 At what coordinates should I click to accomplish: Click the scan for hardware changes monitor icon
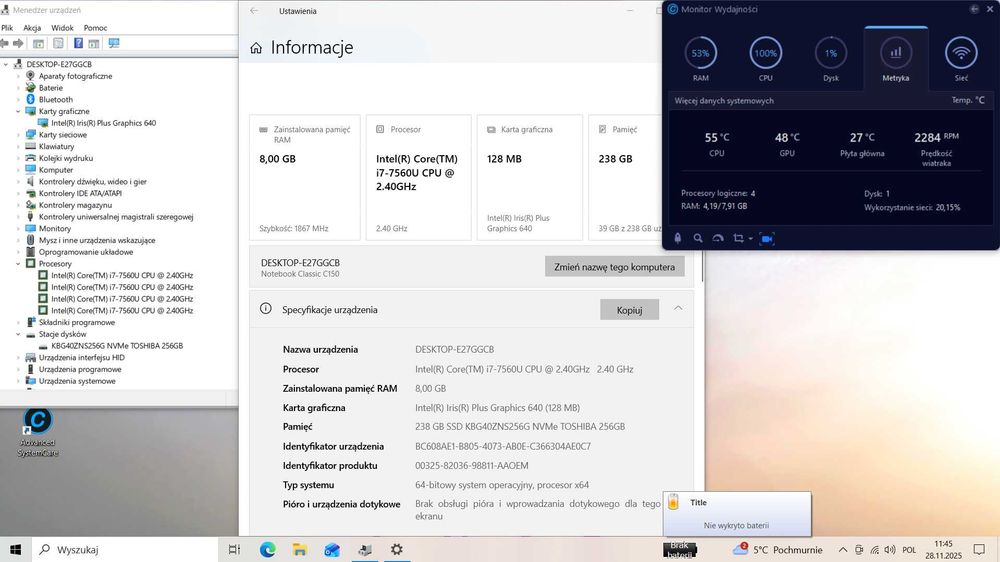(114, 43)
